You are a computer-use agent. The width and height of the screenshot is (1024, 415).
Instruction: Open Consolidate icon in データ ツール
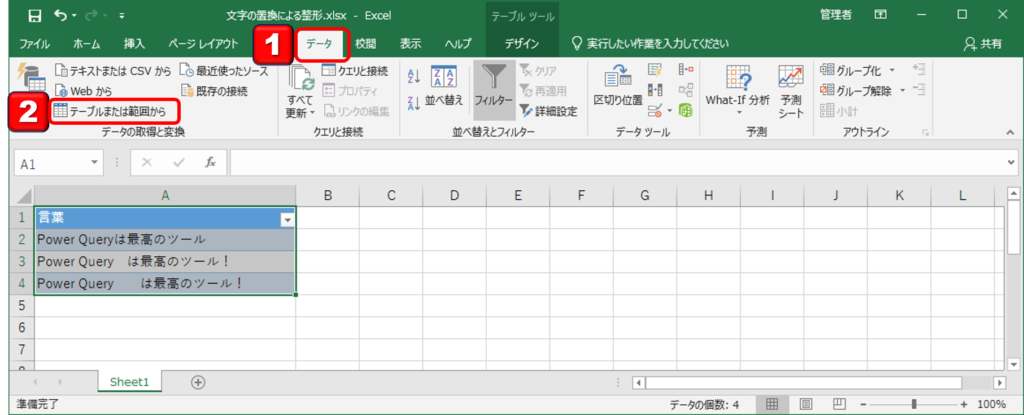click(x=685, y=69)
